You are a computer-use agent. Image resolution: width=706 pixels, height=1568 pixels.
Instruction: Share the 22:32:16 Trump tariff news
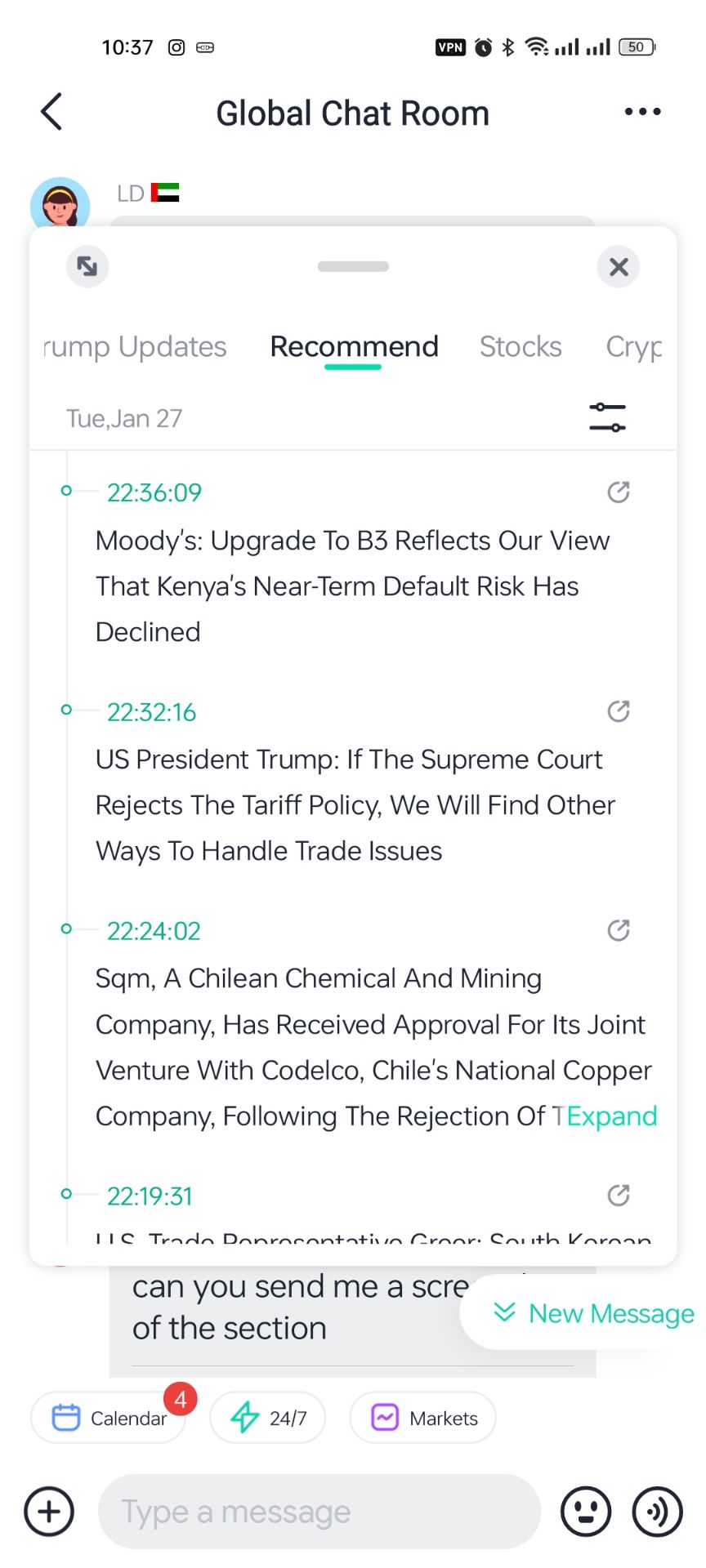(x=619, y=711)
